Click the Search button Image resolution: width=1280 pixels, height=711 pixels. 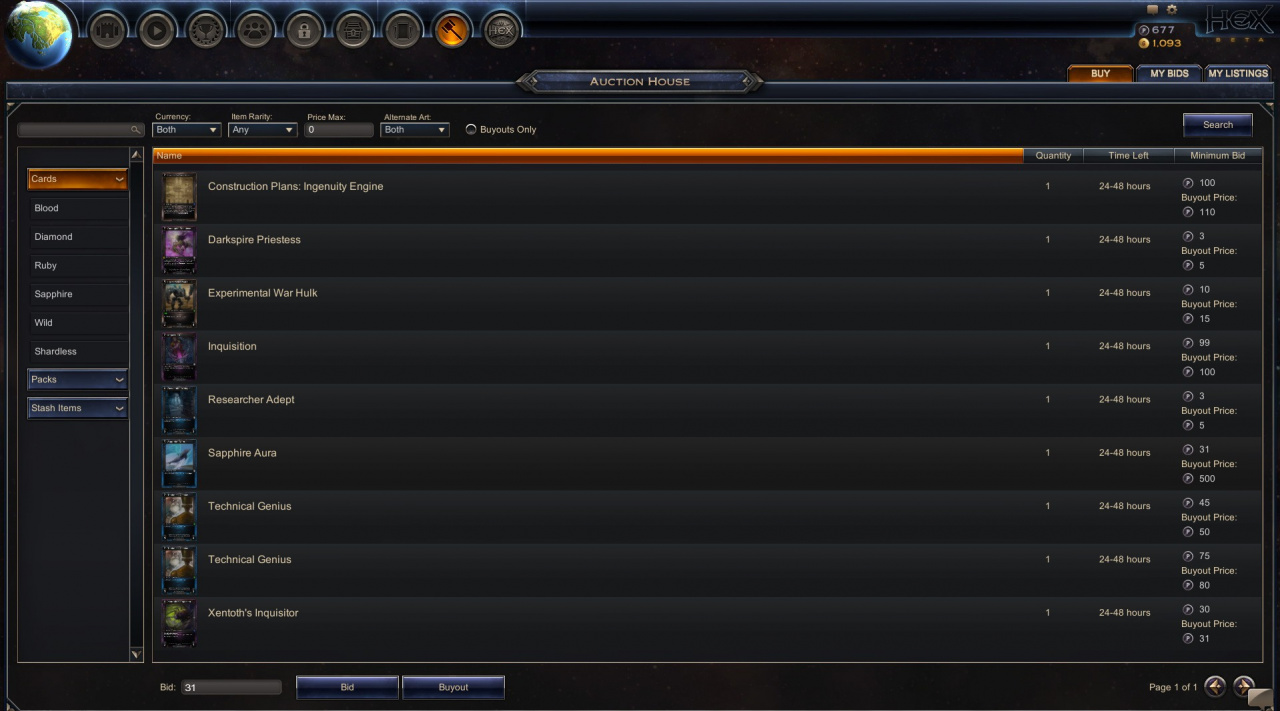[1218, 125]
